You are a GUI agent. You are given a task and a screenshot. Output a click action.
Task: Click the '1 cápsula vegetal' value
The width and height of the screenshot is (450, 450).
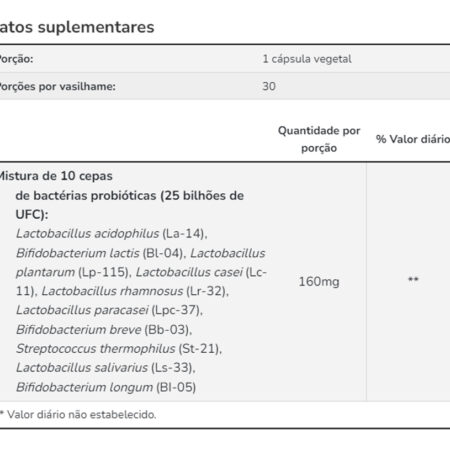coord(307,59)
